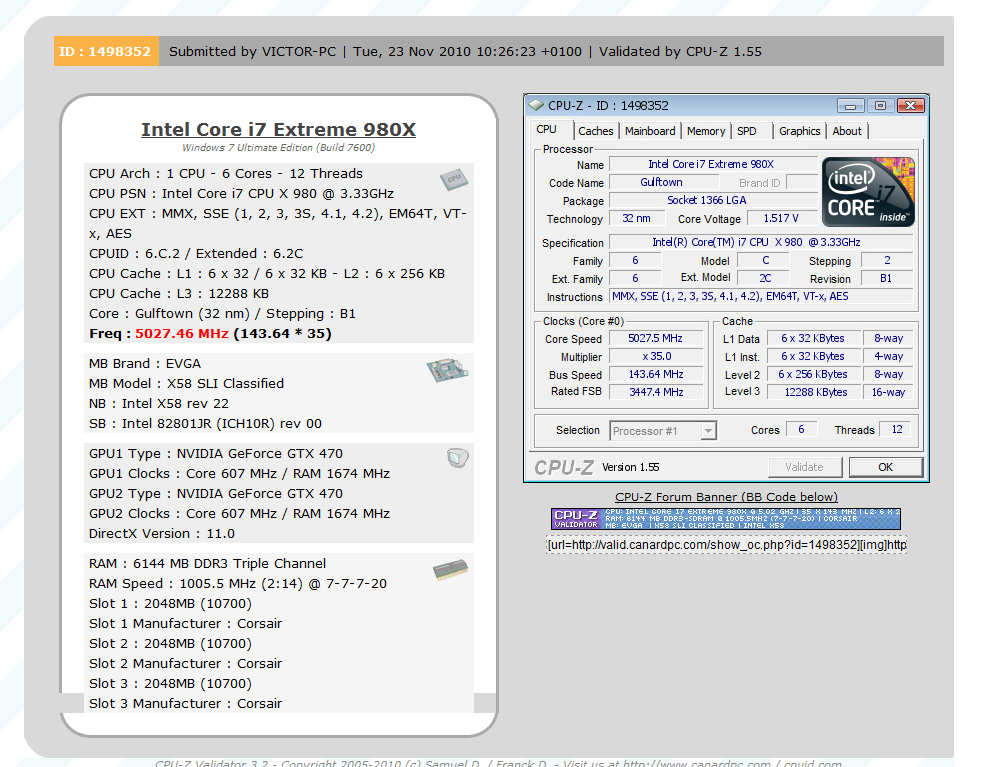The width and height of the screenshot is (1008, 767).
Task: Click the BB code URL text field
Action: click(726, 545)
